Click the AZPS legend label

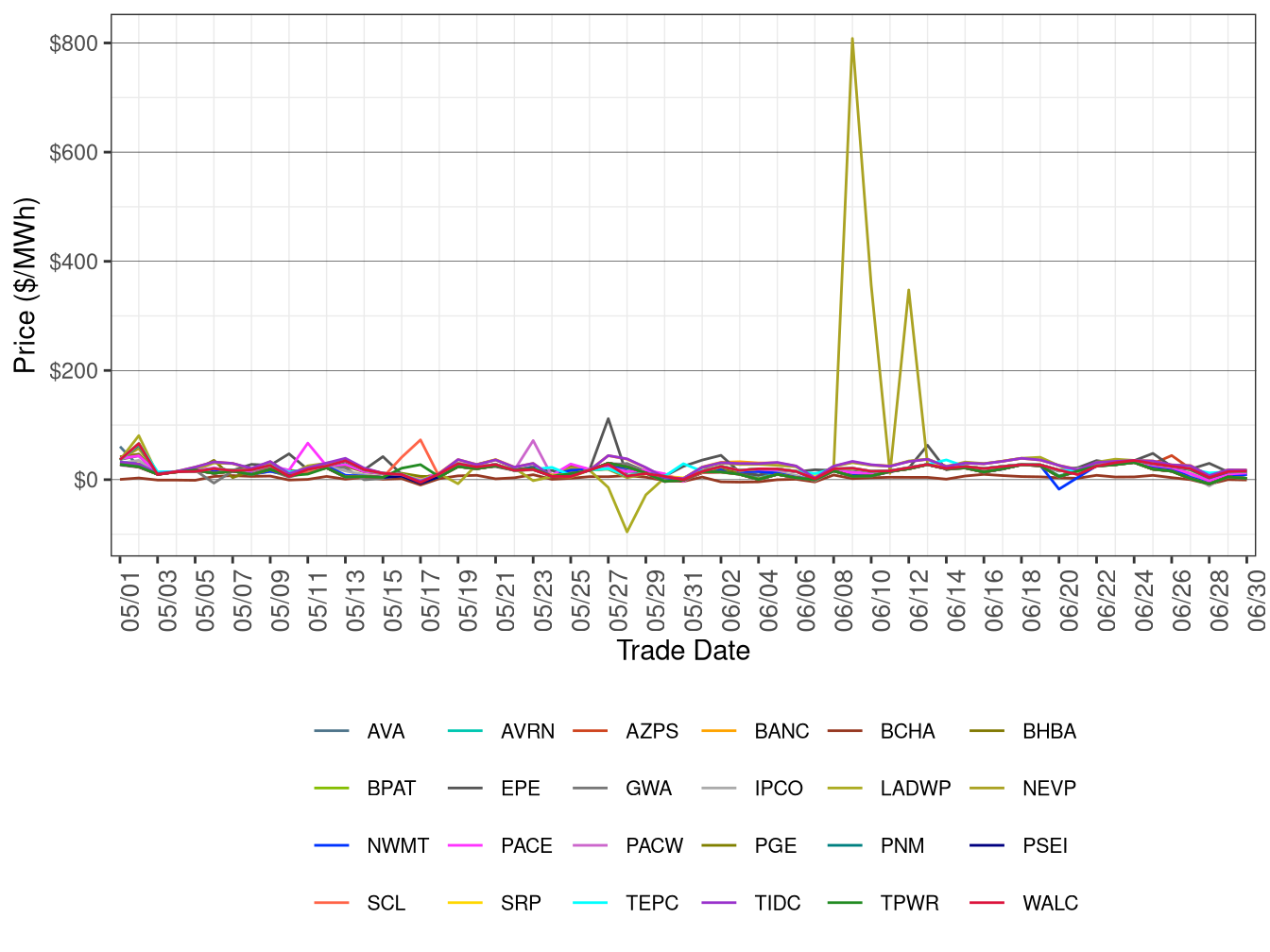(x=652, y=732)
